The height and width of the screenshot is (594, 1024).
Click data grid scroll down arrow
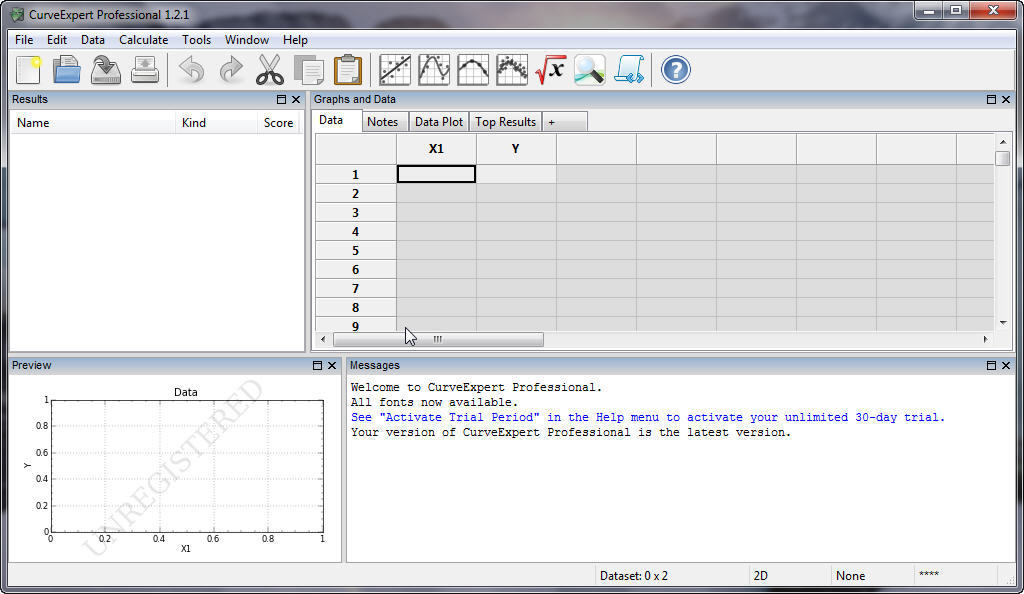click(x=1003, y=322)
